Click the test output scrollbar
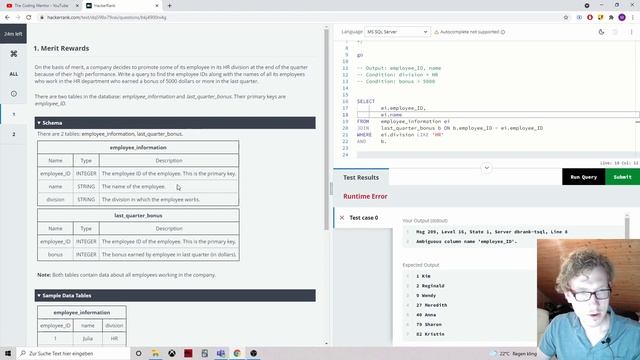 (x=627, y=227)
